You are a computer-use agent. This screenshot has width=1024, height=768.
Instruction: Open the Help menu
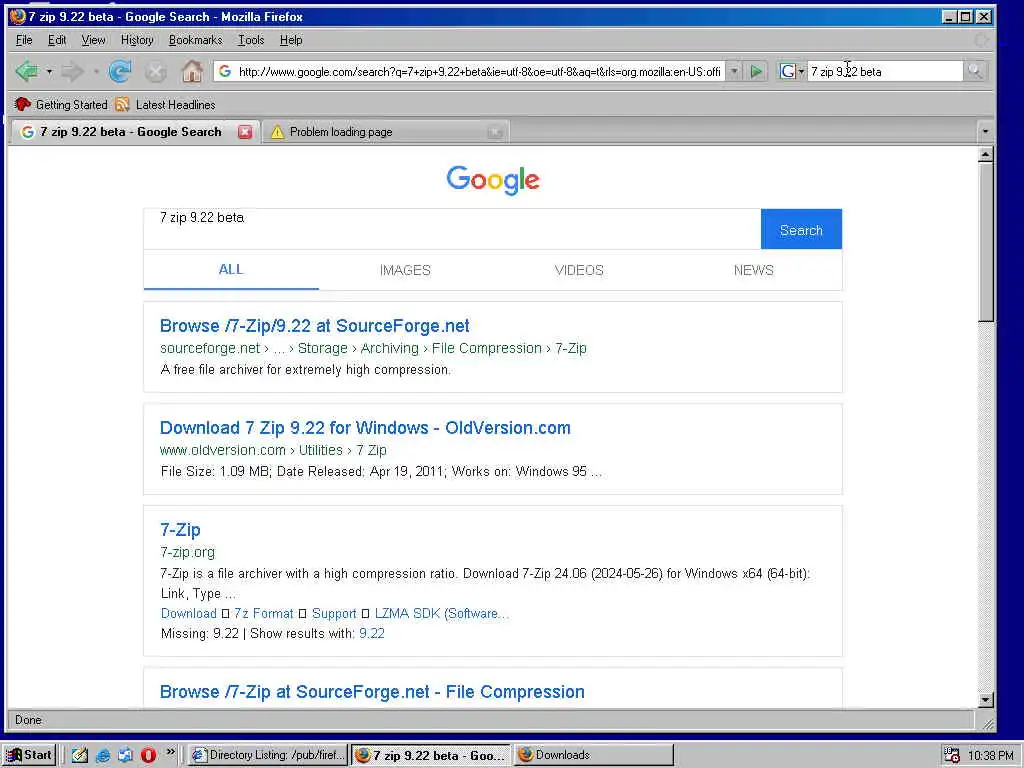291,40
